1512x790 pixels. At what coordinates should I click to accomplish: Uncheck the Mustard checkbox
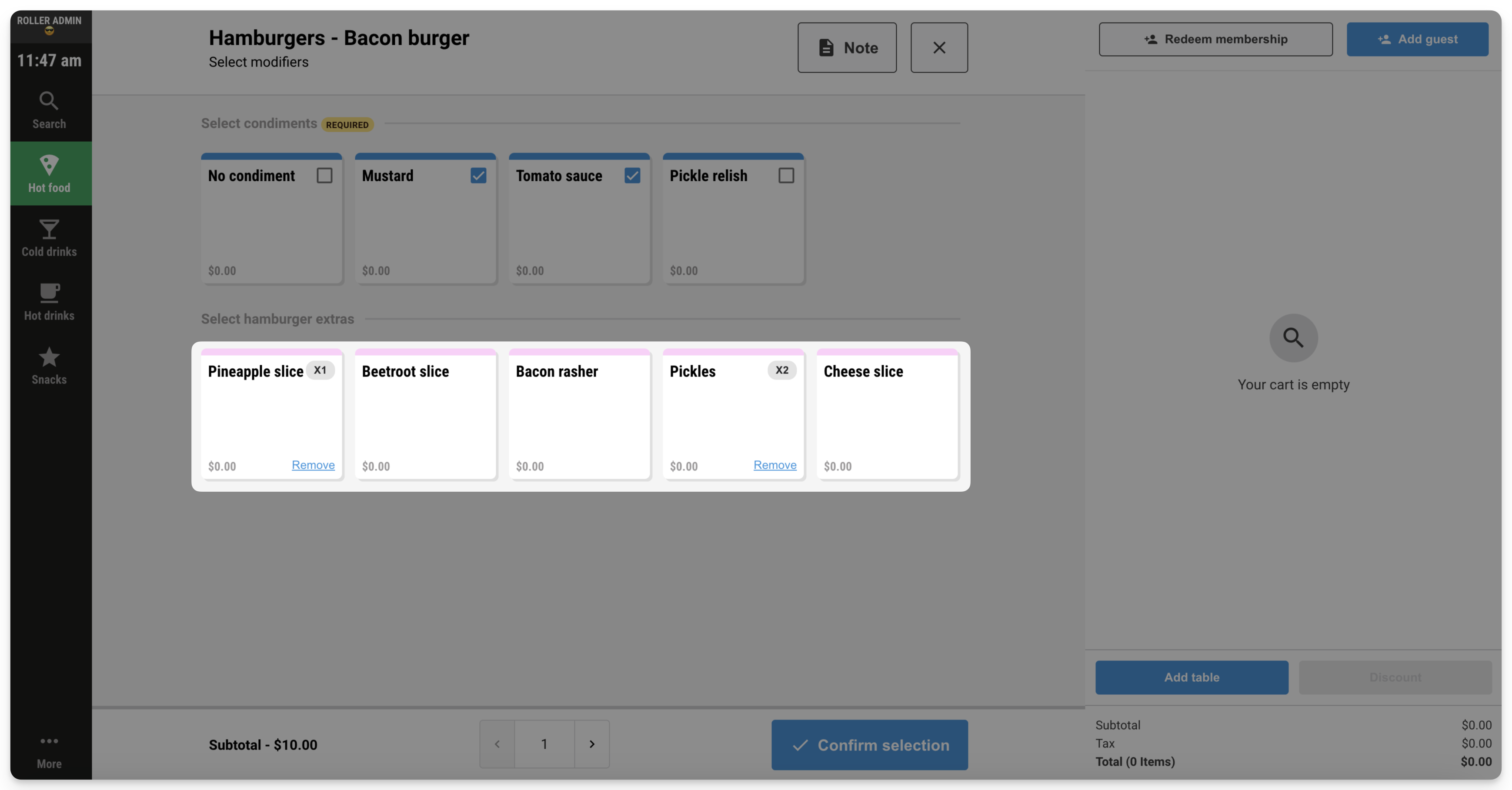click(478, 176)
